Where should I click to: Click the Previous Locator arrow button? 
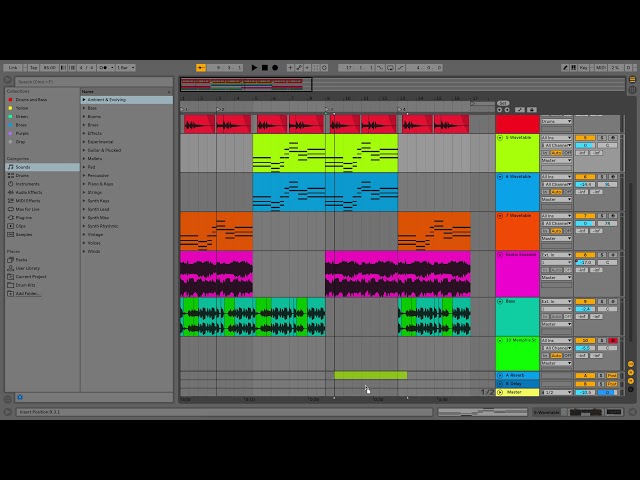[x=500, y=110]
